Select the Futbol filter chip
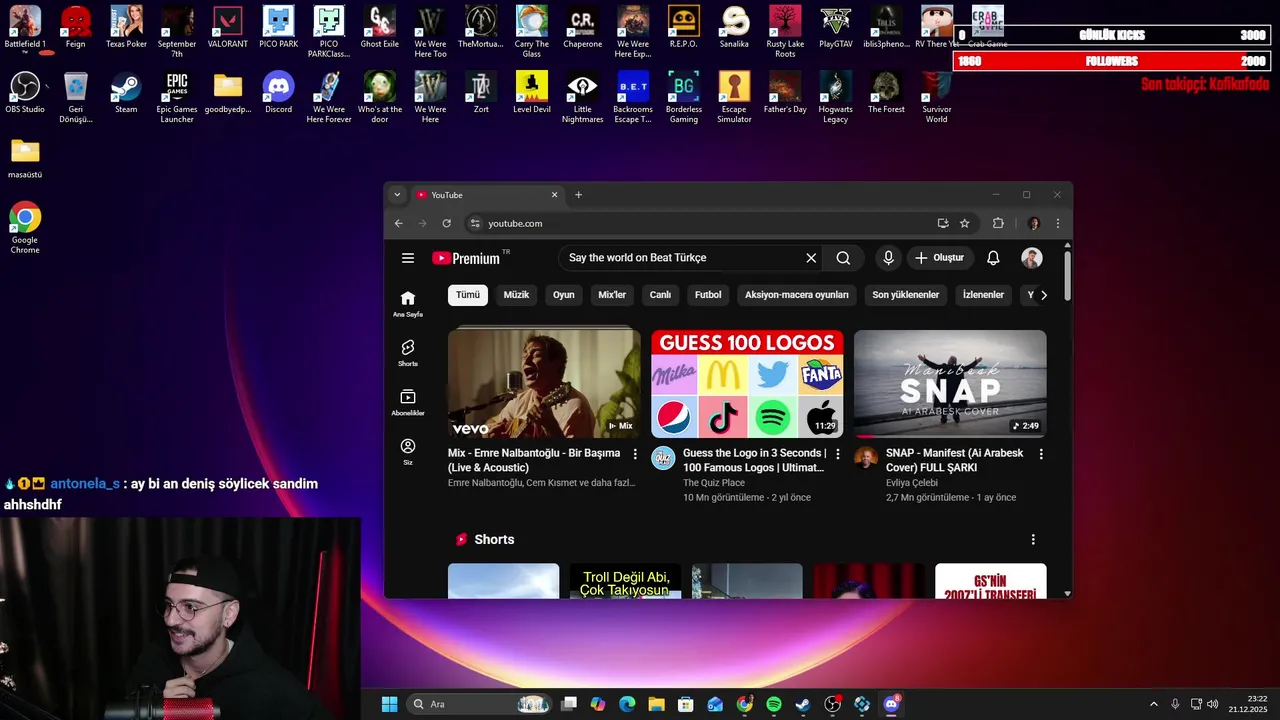Image resolution: width=1280 pixels, height=720 pixels. point(708,295)
